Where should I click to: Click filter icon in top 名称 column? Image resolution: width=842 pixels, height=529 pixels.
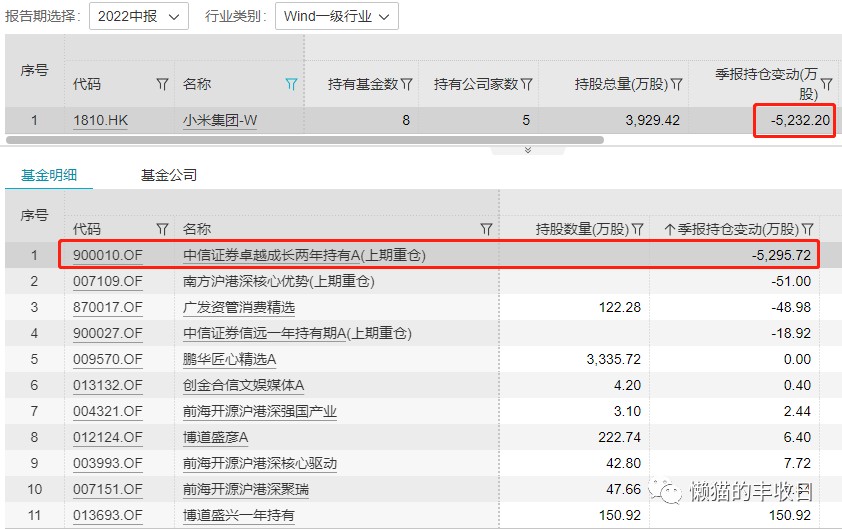291,85
